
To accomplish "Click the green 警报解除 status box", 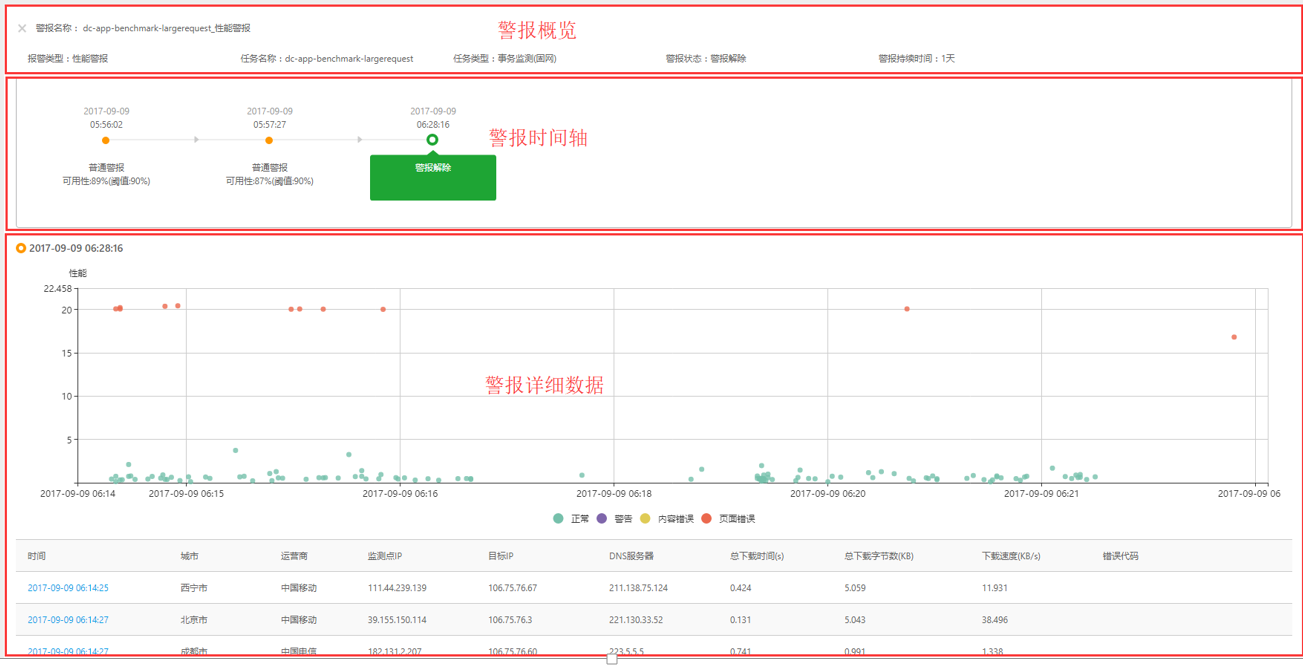I will pyautogui.click(x=432, y=177).
